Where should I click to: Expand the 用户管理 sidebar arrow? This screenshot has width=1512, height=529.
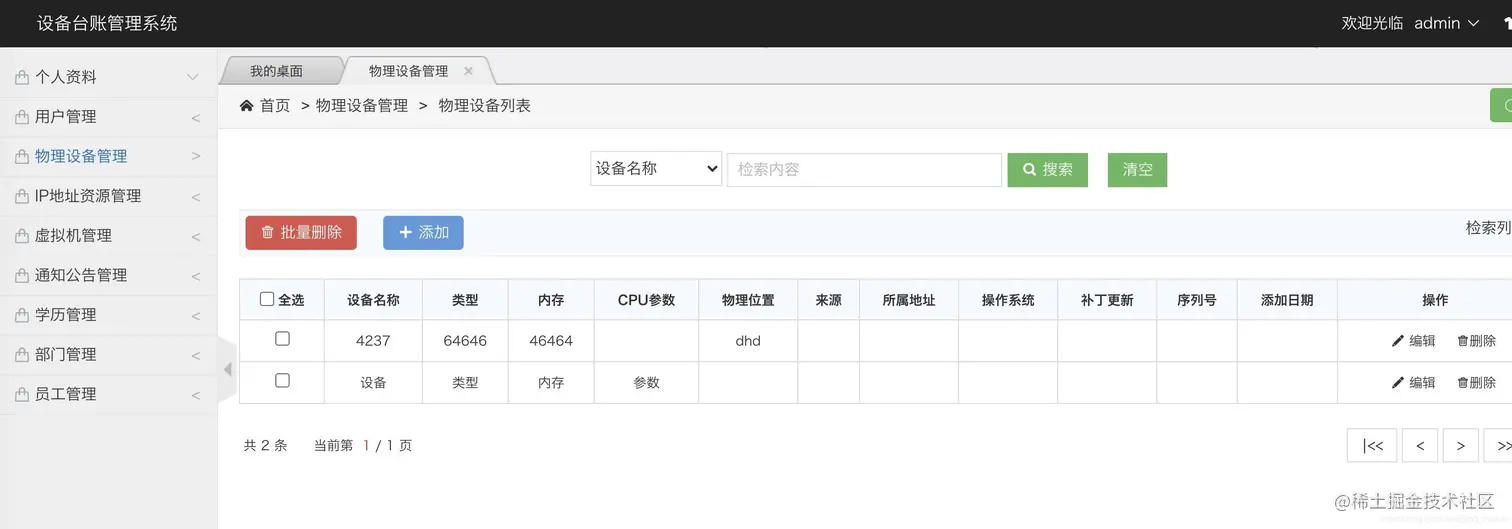click(x=196, y=118)
